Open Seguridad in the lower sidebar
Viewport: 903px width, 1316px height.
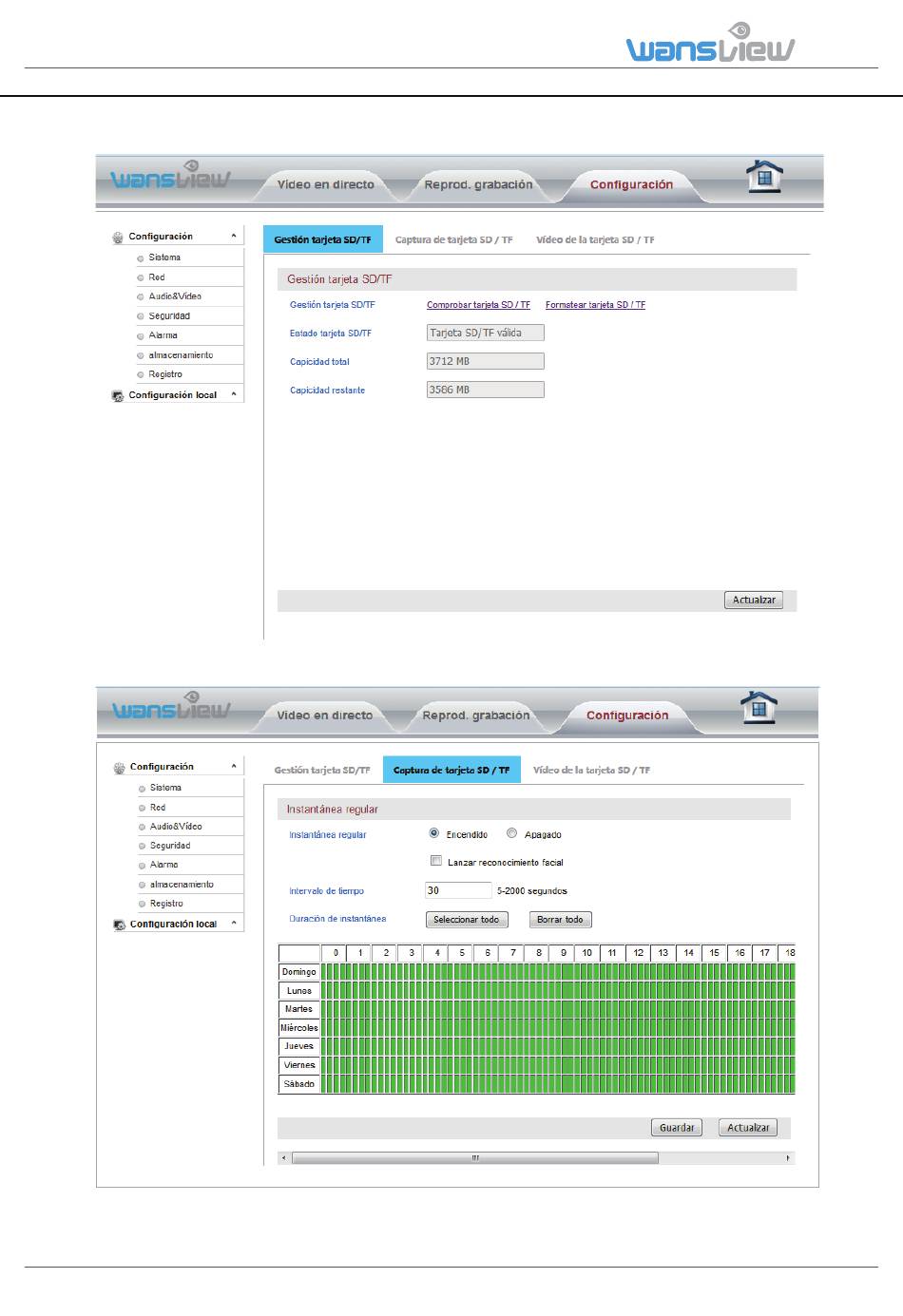pyautogui.click(x=170, y=846)
